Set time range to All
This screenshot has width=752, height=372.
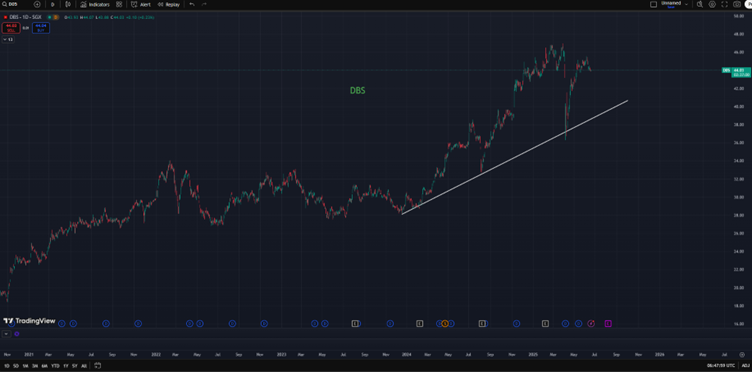[84, 366]
